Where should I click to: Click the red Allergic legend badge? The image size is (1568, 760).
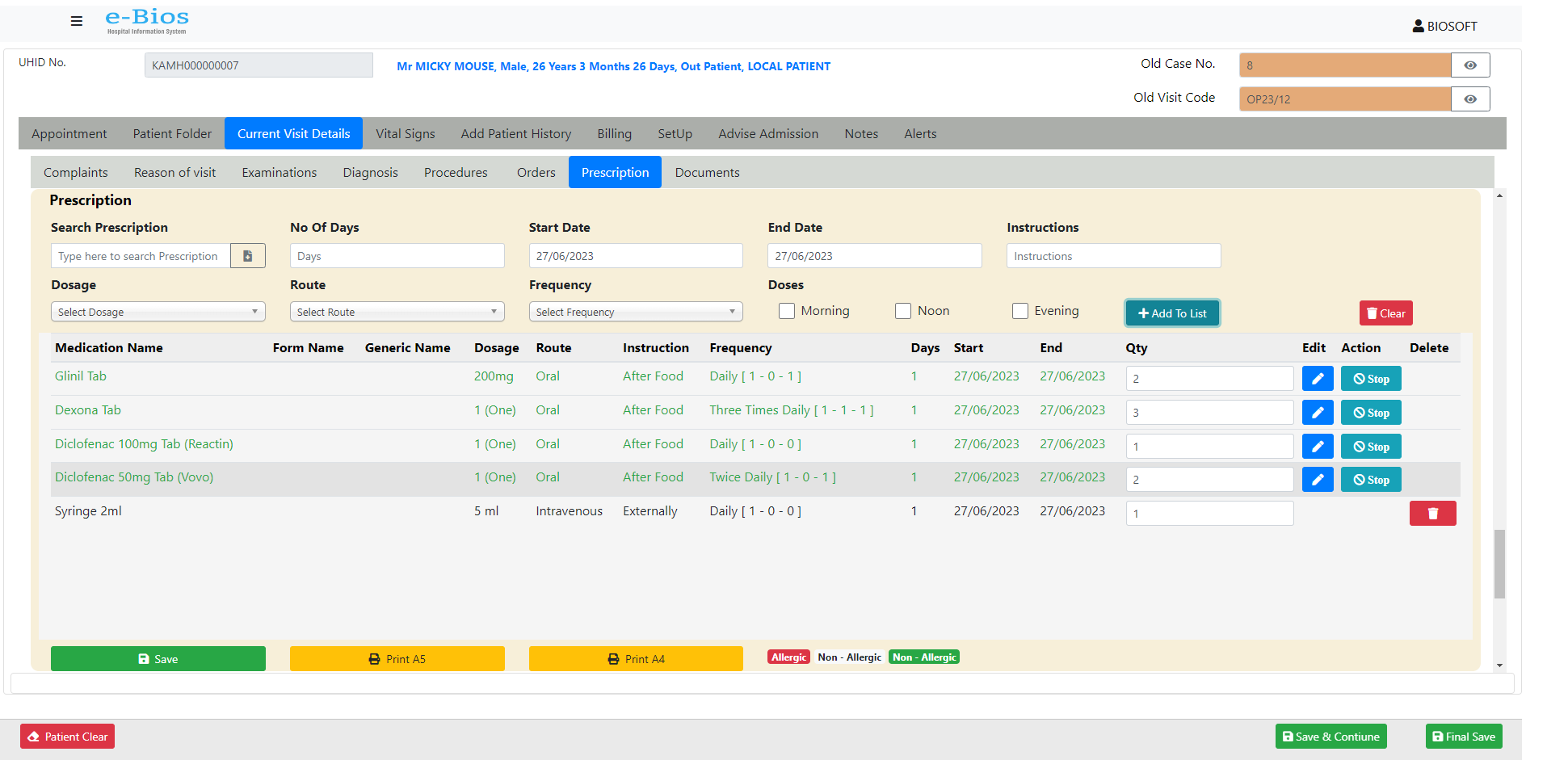(x=789, y=657)
